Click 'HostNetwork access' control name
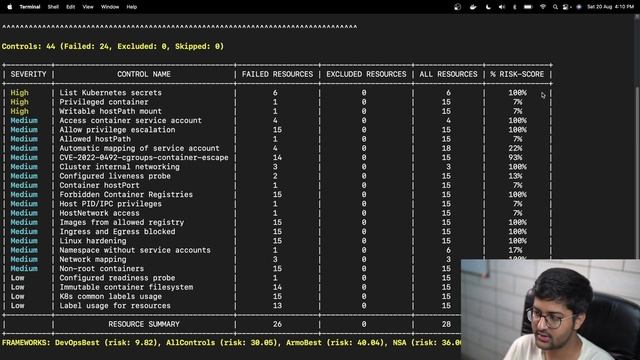 100,213
